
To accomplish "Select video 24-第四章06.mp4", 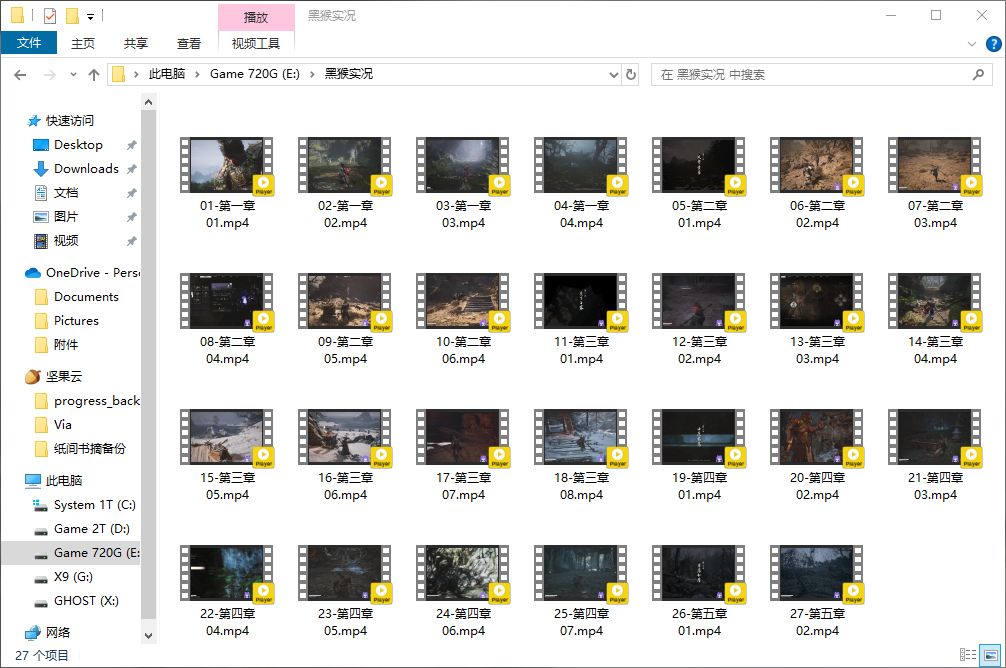I will click(463, 592).
